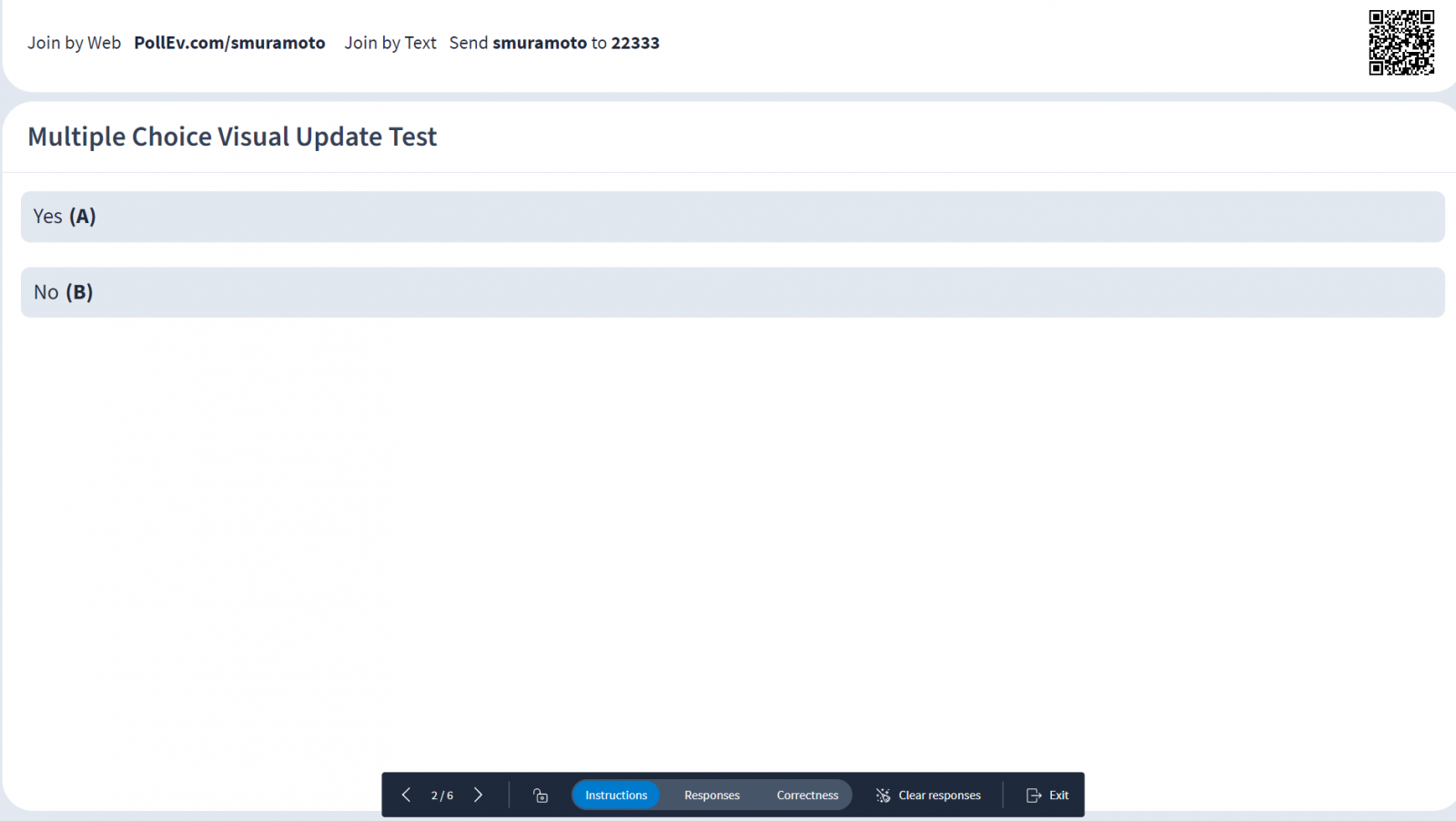Scan target: click the QR code image
This screenshot has height=821, width=1456.
(x=1401, y=40)
